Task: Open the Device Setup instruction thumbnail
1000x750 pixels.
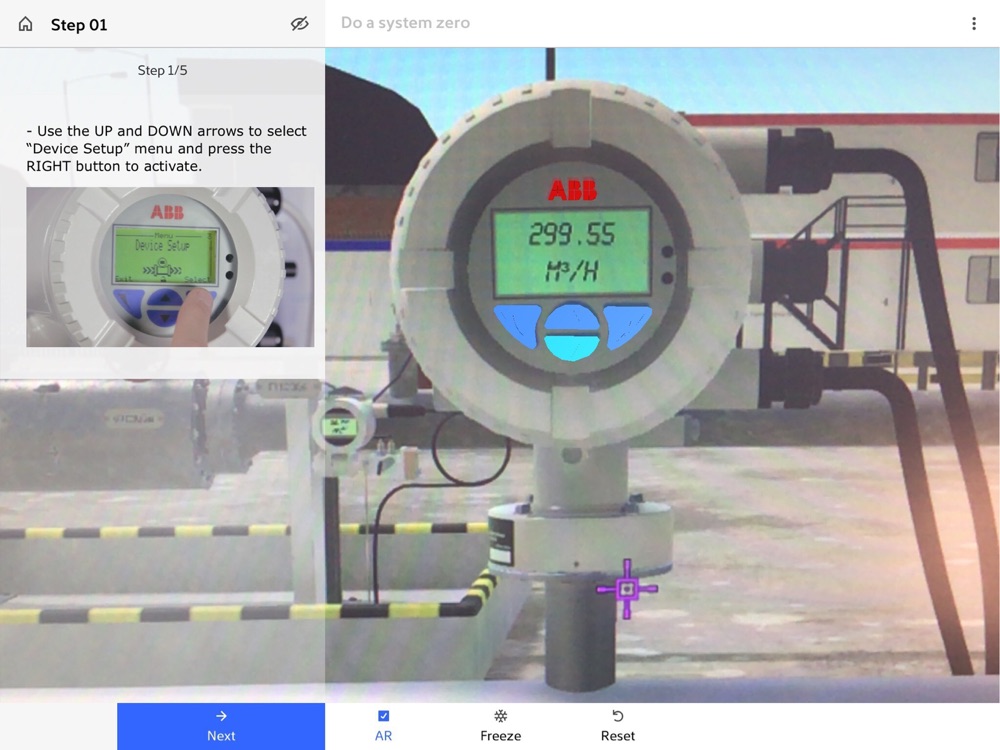Action: point(170,267)
